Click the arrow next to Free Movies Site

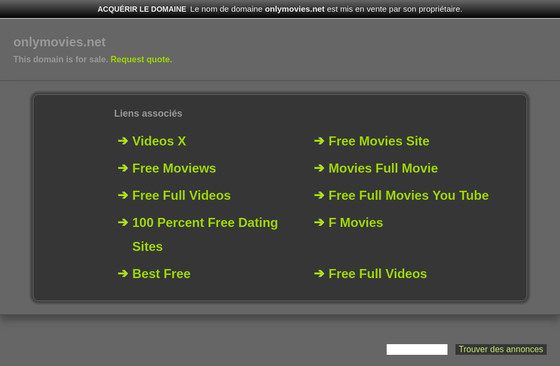pos(319,141)
